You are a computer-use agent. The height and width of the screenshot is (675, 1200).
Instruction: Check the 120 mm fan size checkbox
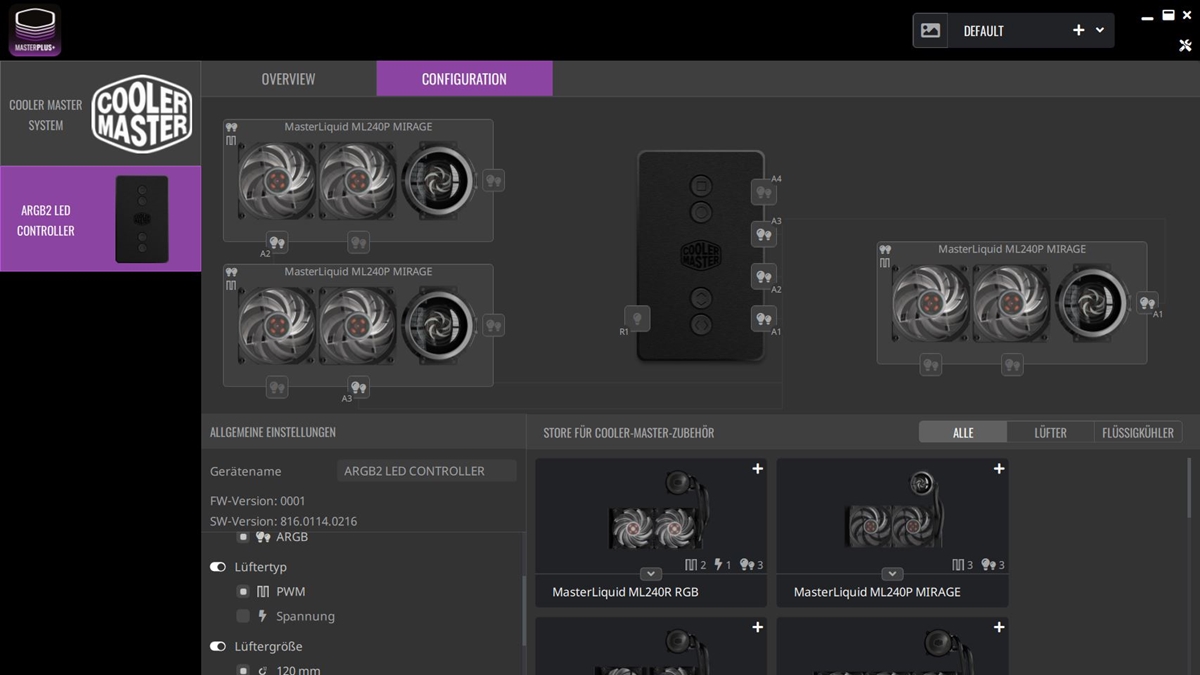click(243, 669)
